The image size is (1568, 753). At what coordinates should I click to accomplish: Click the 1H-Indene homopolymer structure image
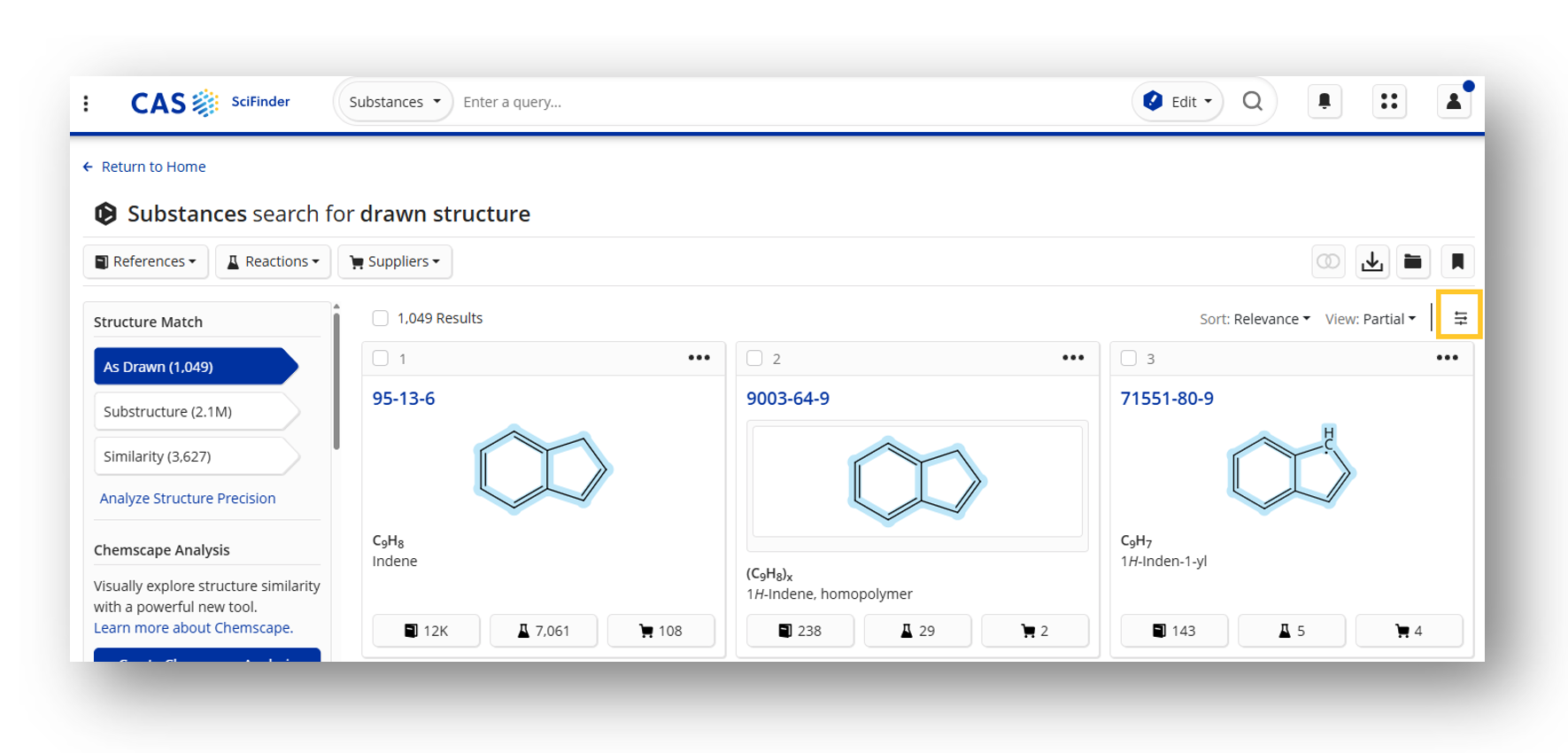click(917, 482)
